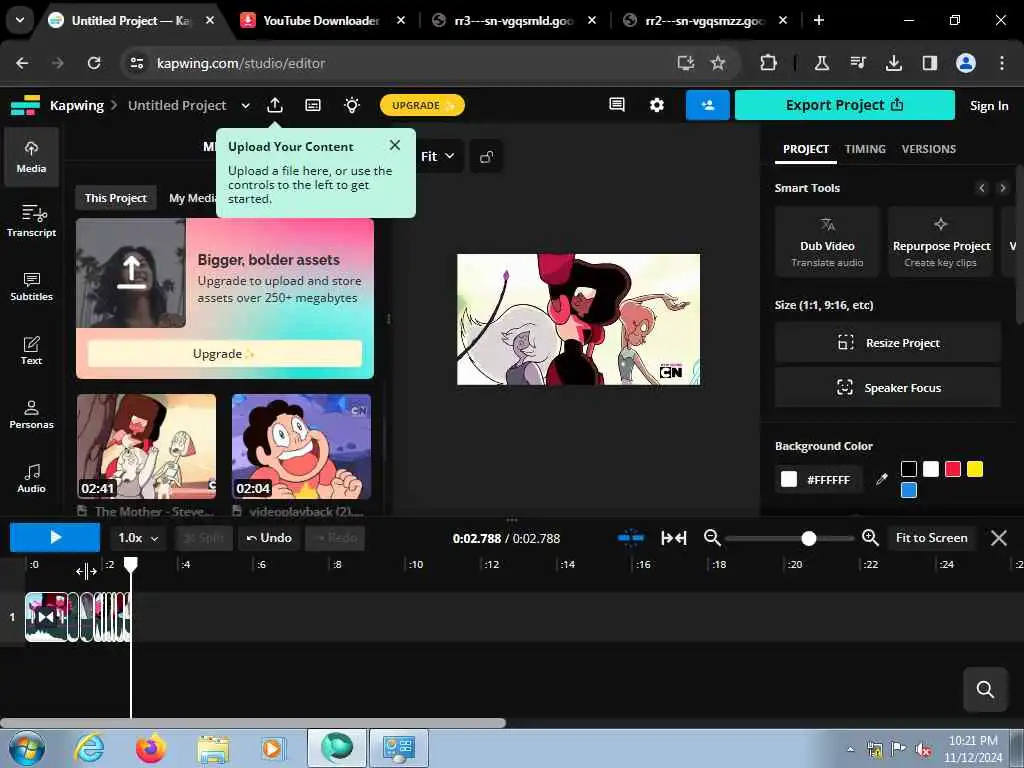The width and height of the screenshot is (1024, 768).
Task: Select the This Project tab
Action: coord(116,198)
